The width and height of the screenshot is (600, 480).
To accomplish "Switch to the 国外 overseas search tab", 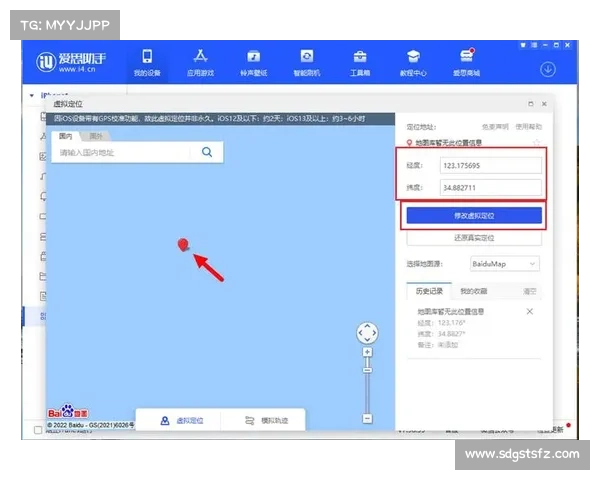I will [96, 136].
